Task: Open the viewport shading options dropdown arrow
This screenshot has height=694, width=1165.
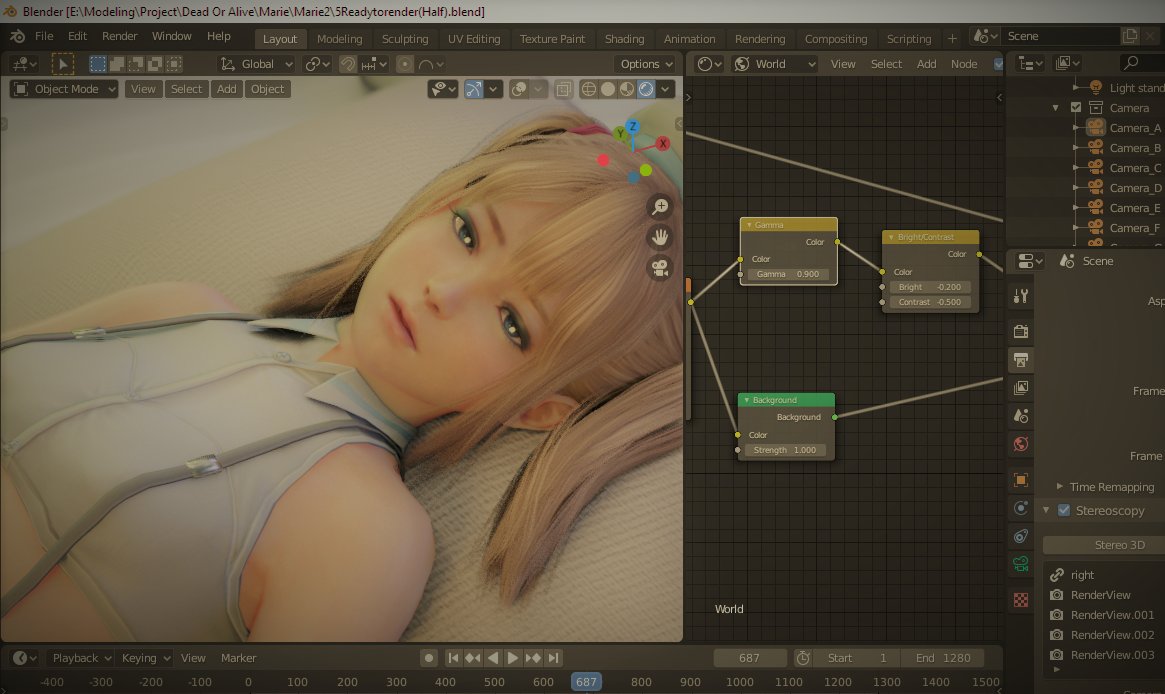Action: point(665,89)
